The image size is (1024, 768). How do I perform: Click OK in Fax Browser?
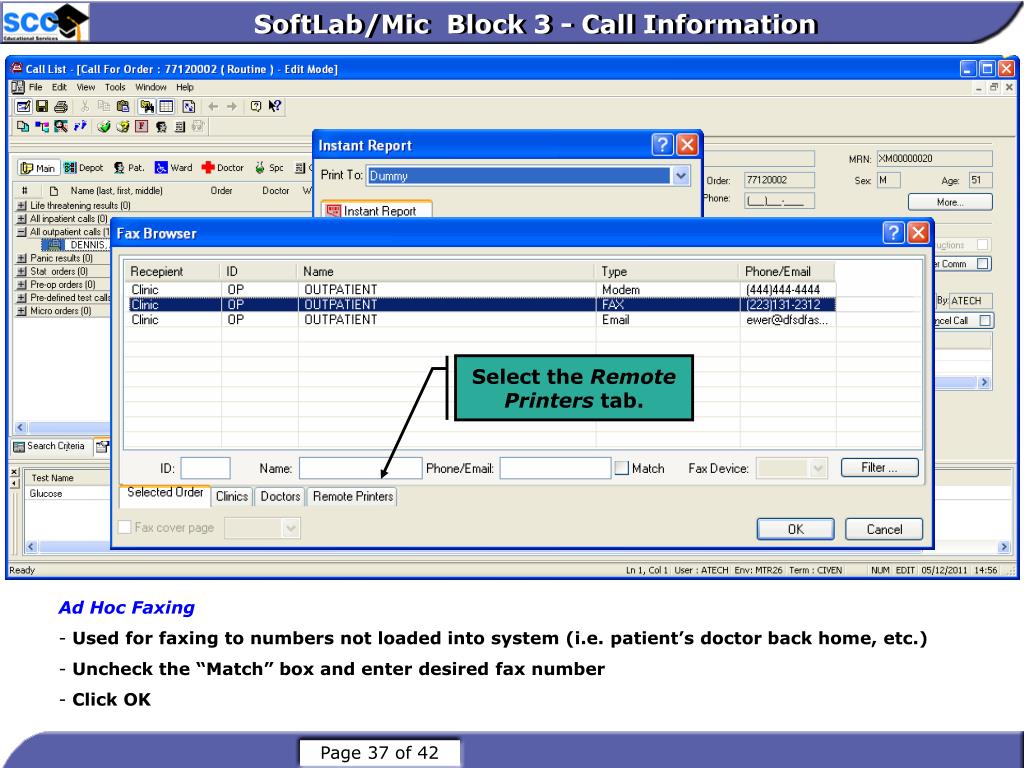tap(795, 529)
